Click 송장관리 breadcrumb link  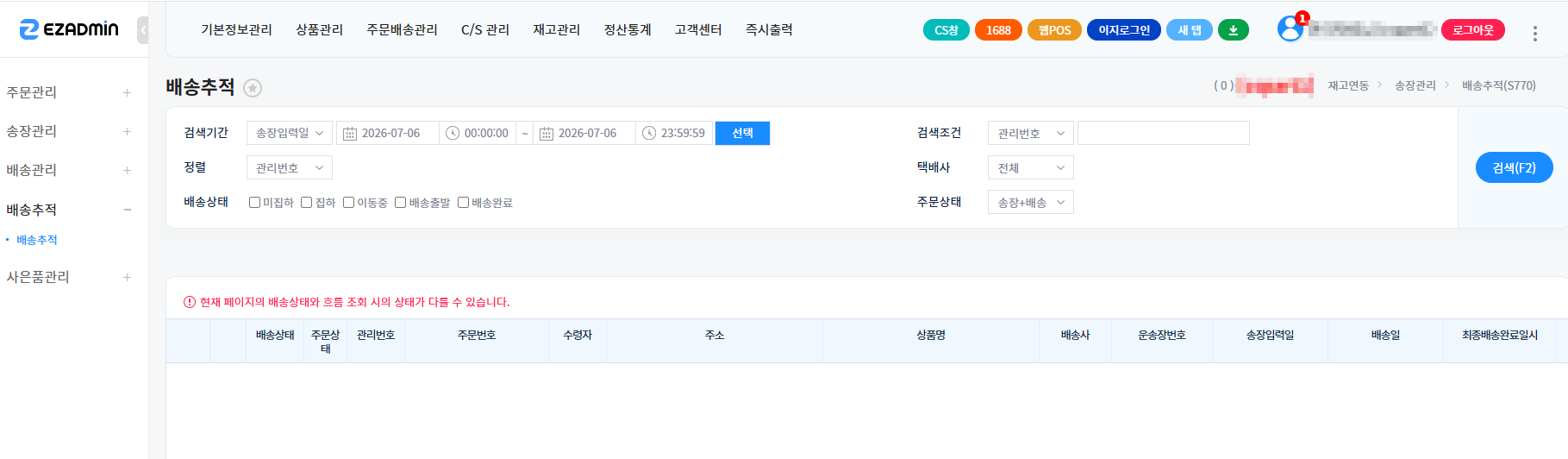coord(1415,85)
